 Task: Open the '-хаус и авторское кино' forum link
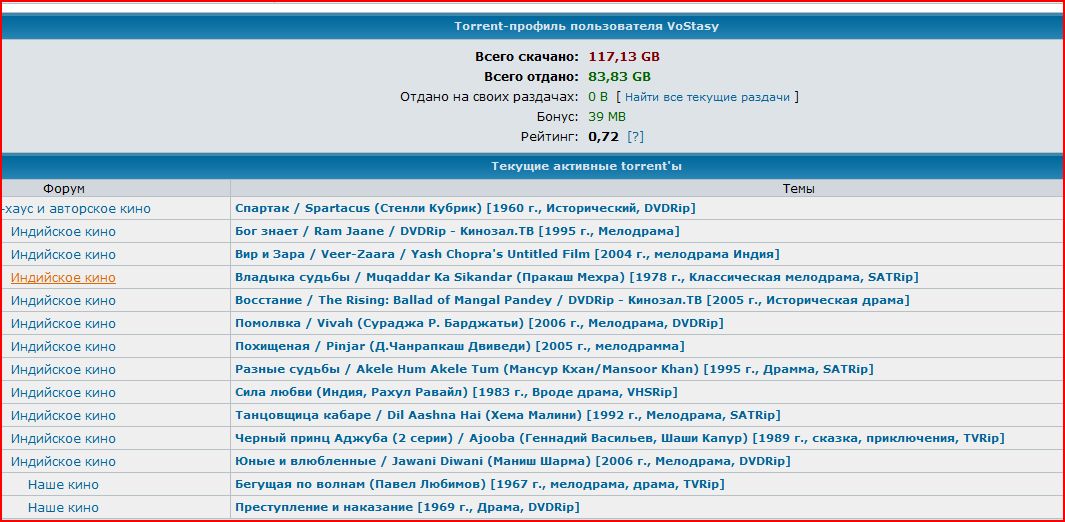[x=75, y=209]
